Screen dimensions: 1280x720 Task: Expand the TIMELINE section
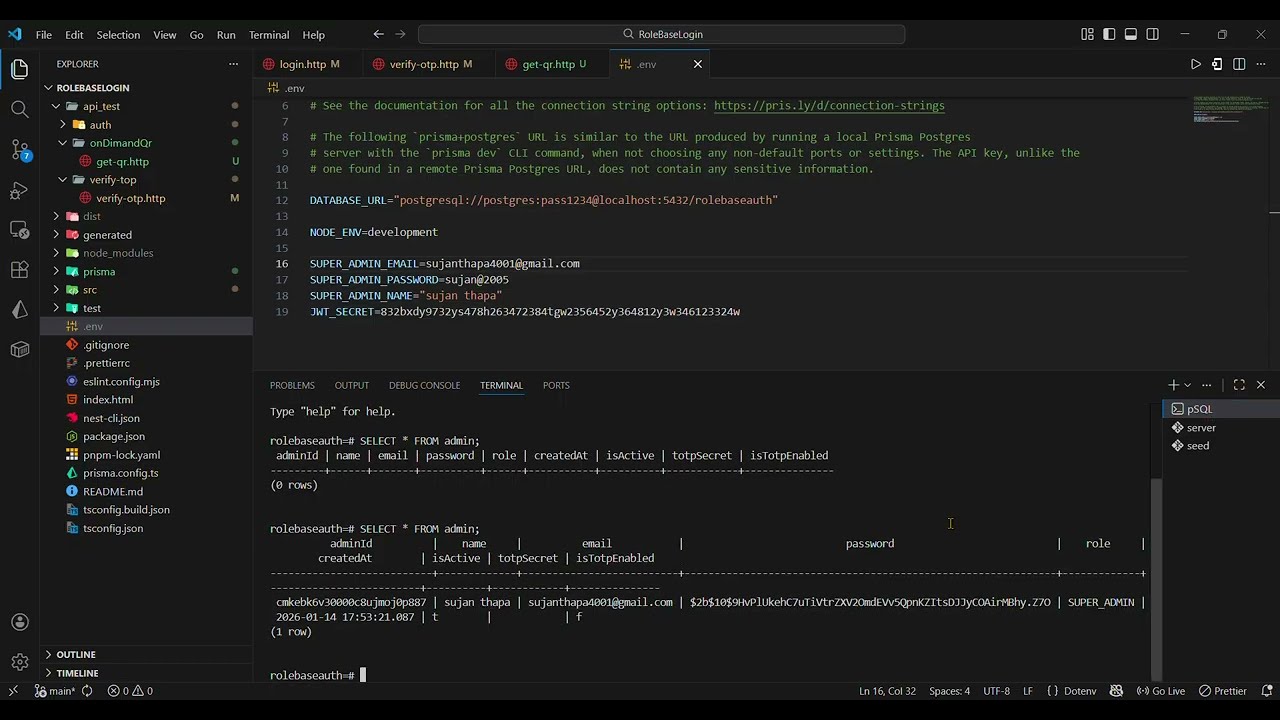[146, 673]
